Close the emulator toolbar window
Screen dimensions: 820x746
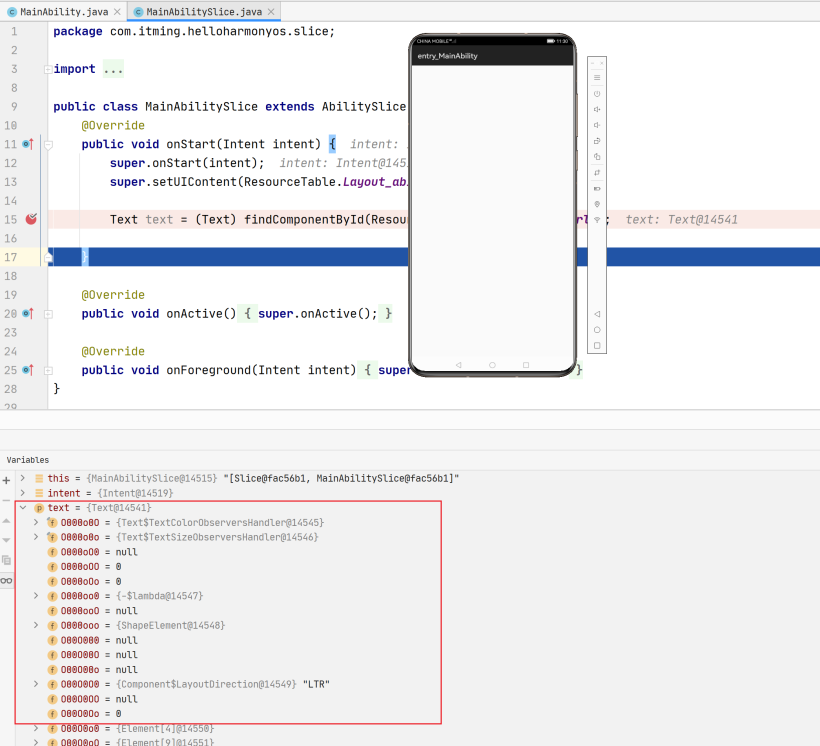coord(601,63)
